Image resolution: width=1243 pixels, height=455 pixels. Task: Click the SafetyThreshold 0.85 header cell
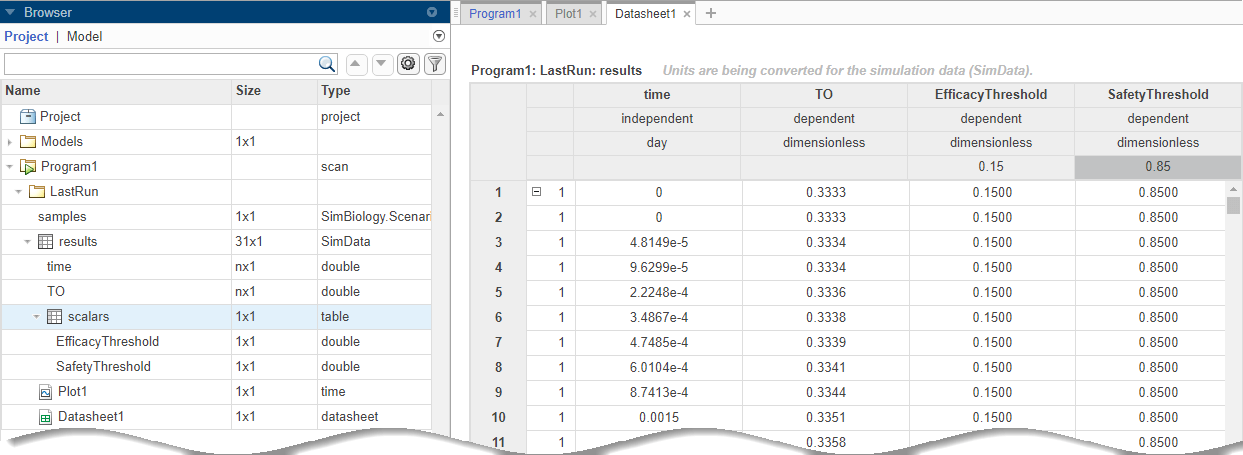point(1157,167)
